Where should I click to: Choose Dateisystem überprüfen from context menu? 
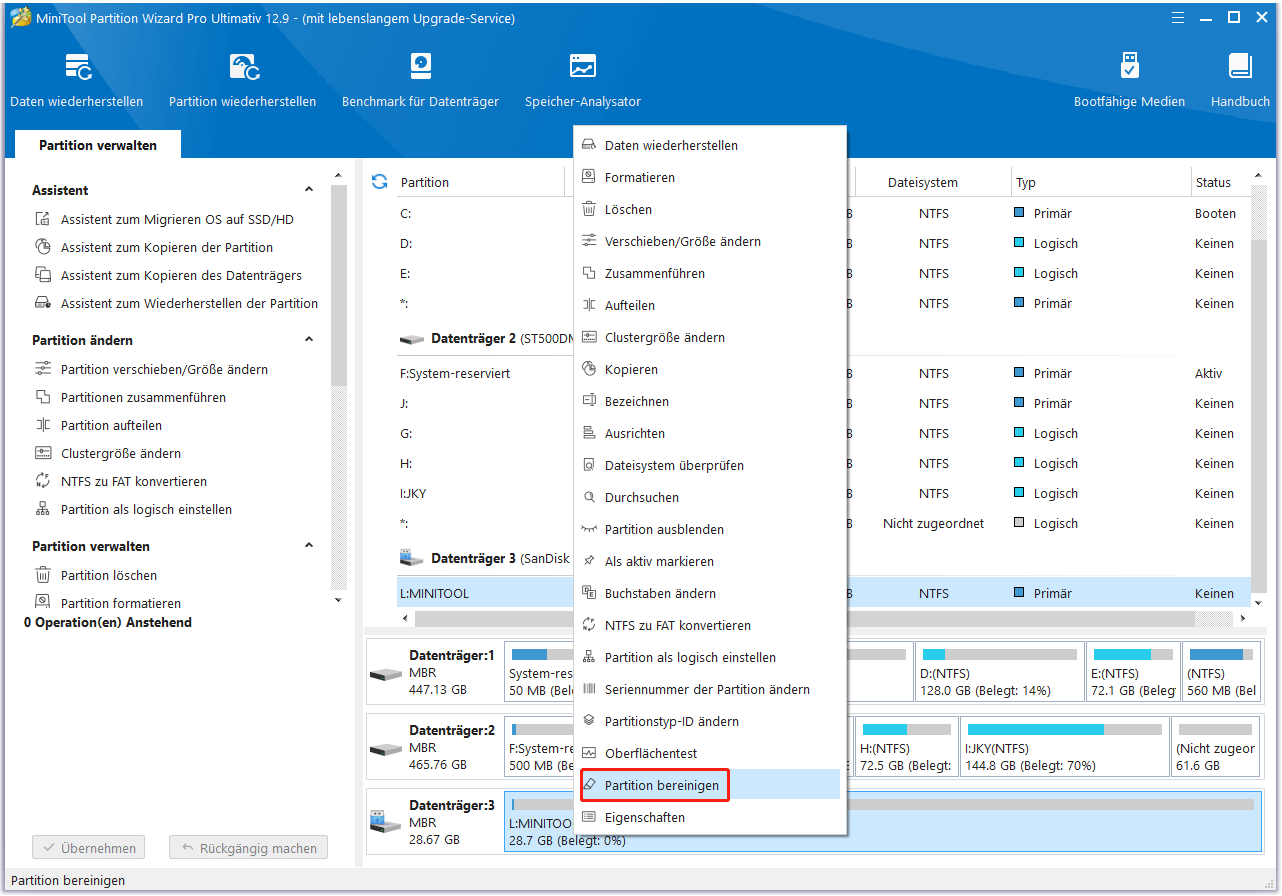(x=710, y=465)
